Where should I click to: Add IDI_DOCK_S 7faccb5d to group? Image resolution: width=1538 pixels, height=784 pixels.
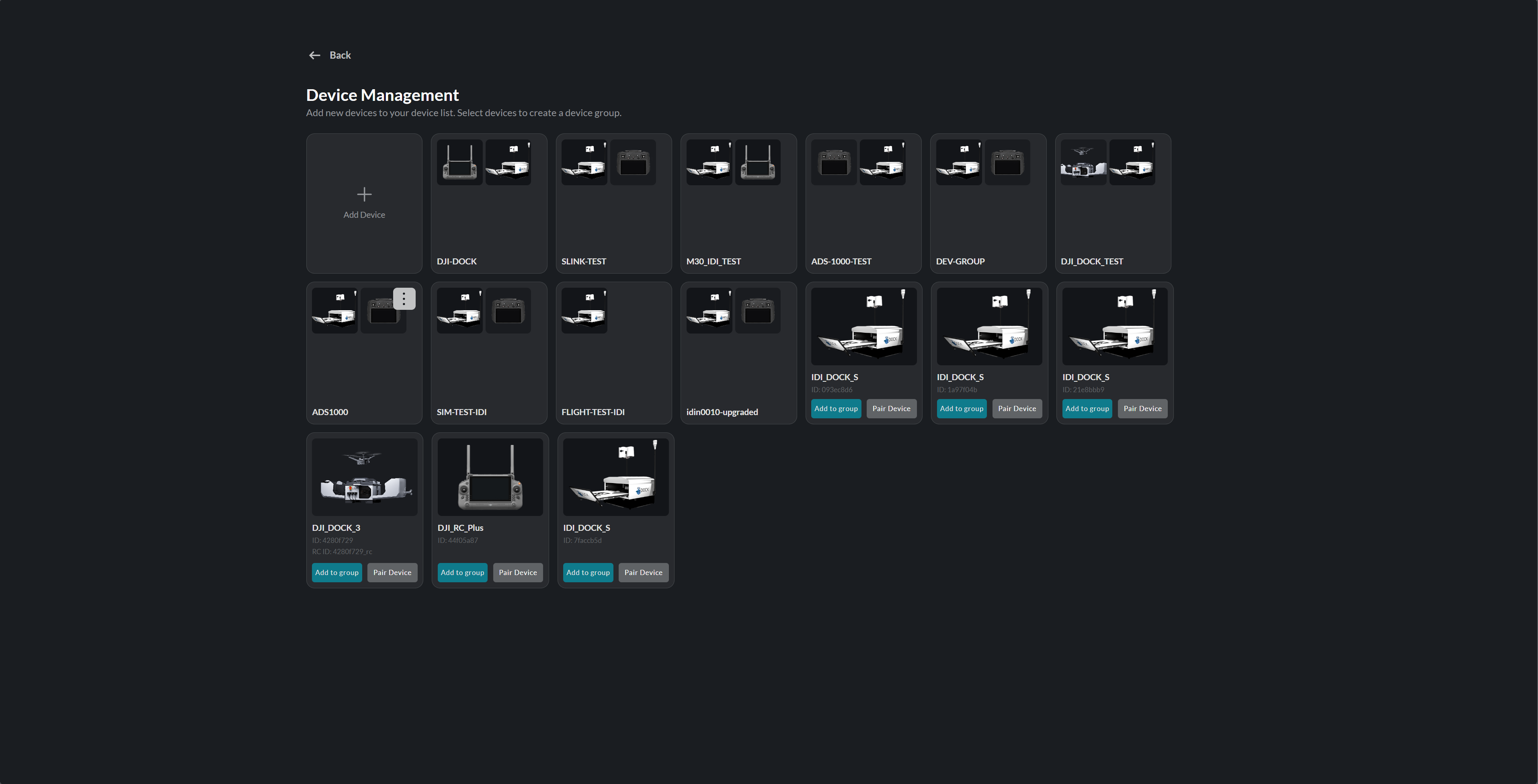(x=587, y=572)
